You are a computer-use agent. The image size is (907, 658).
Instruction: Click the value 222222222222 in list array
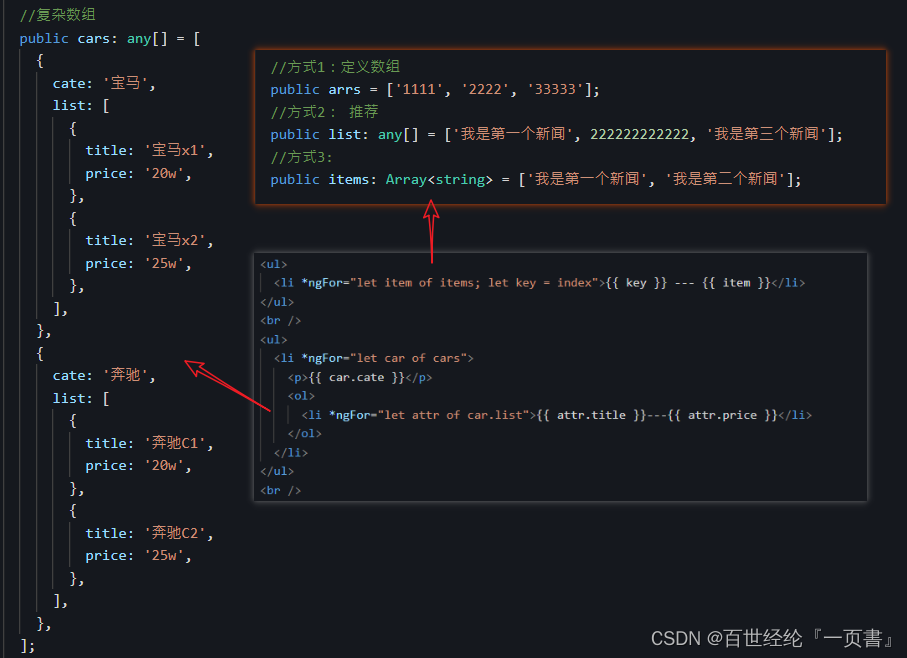[640, 134]
